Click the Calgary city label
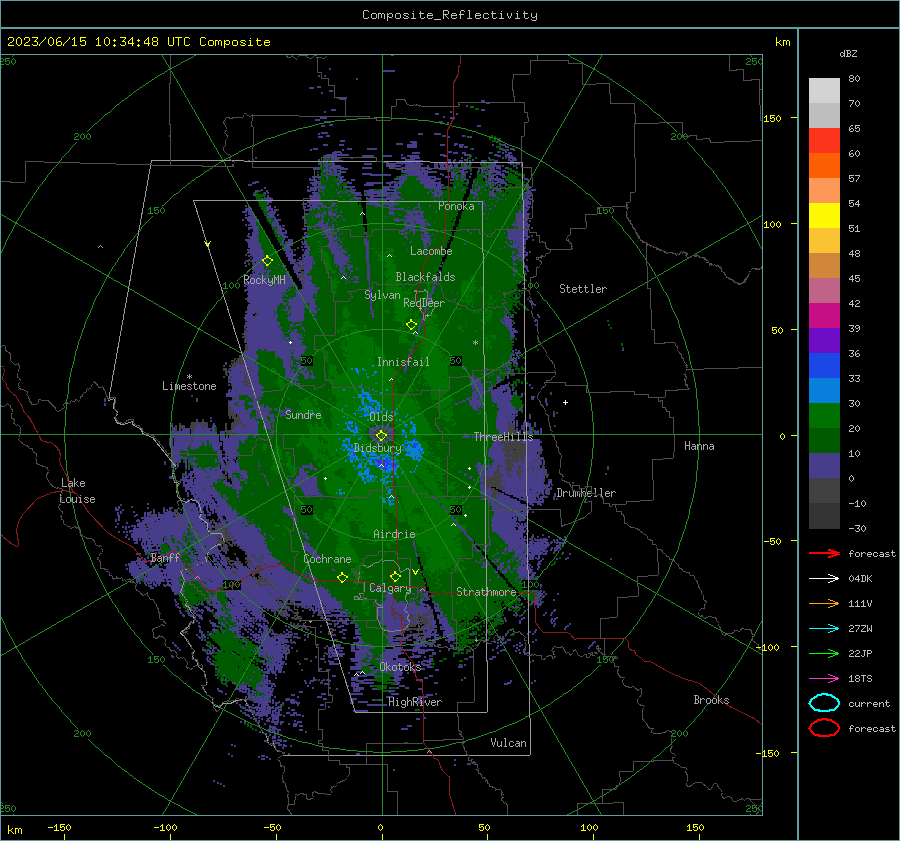 [x=390, y=588]
